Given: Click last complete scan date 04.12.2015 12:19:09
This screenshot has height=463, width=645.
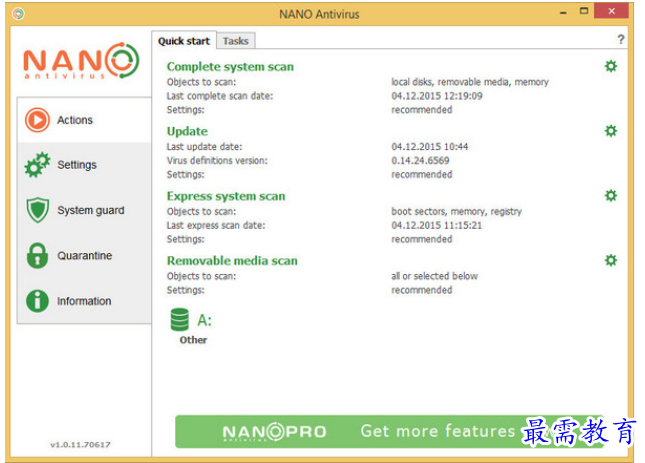Looking at the screenshot, I should point(437,96).
